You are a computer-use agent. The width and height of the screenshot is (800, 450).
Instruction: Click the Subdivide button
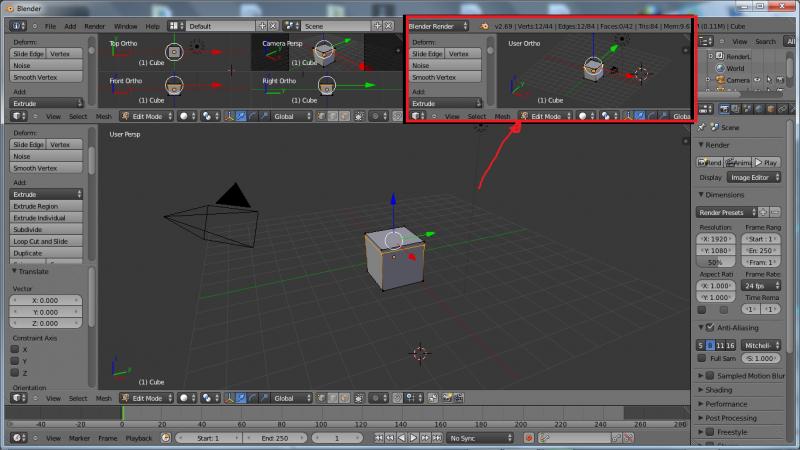46,230
